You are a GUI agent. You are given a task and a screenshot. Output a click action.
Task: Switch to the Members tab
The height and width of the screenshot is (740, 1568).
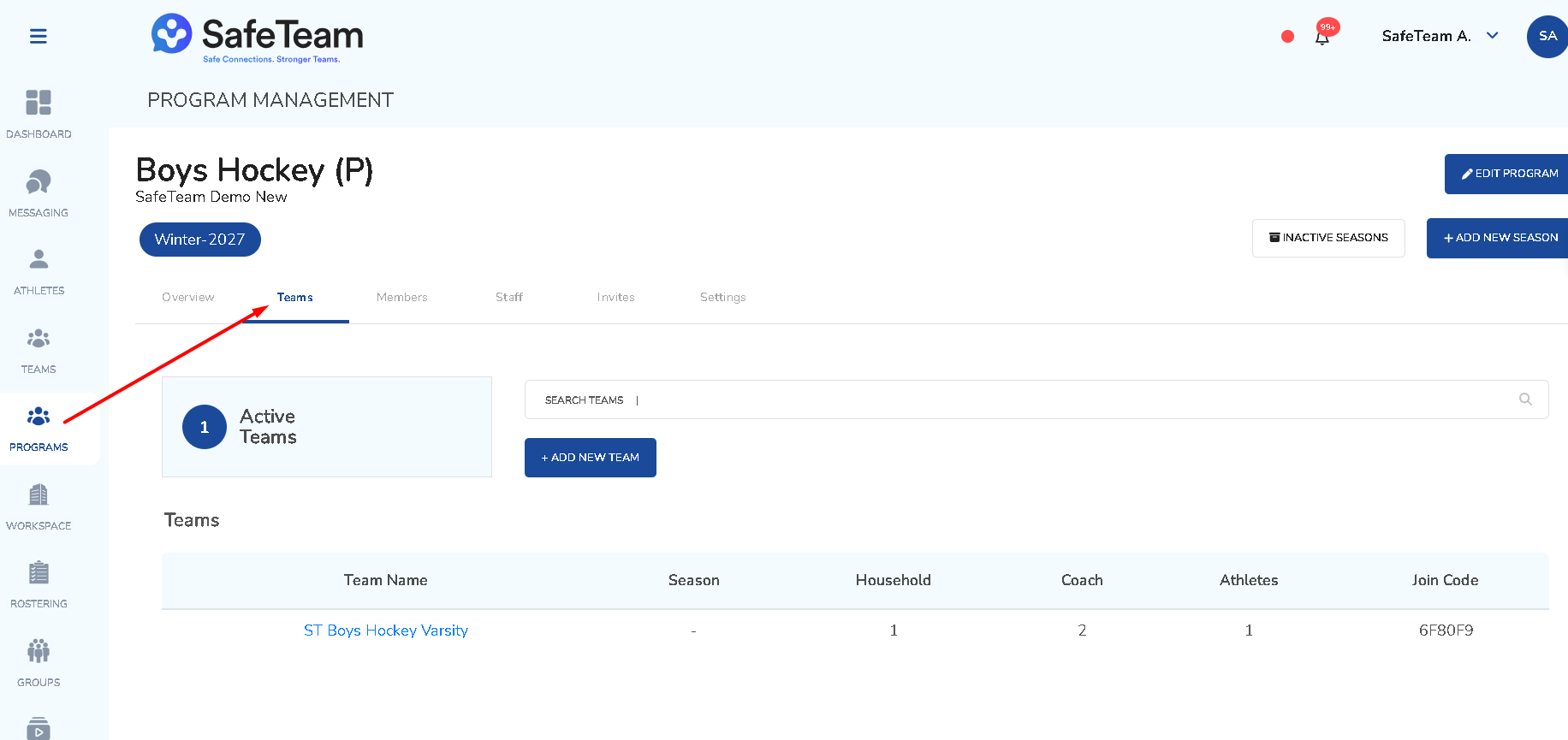coord(401,297)
